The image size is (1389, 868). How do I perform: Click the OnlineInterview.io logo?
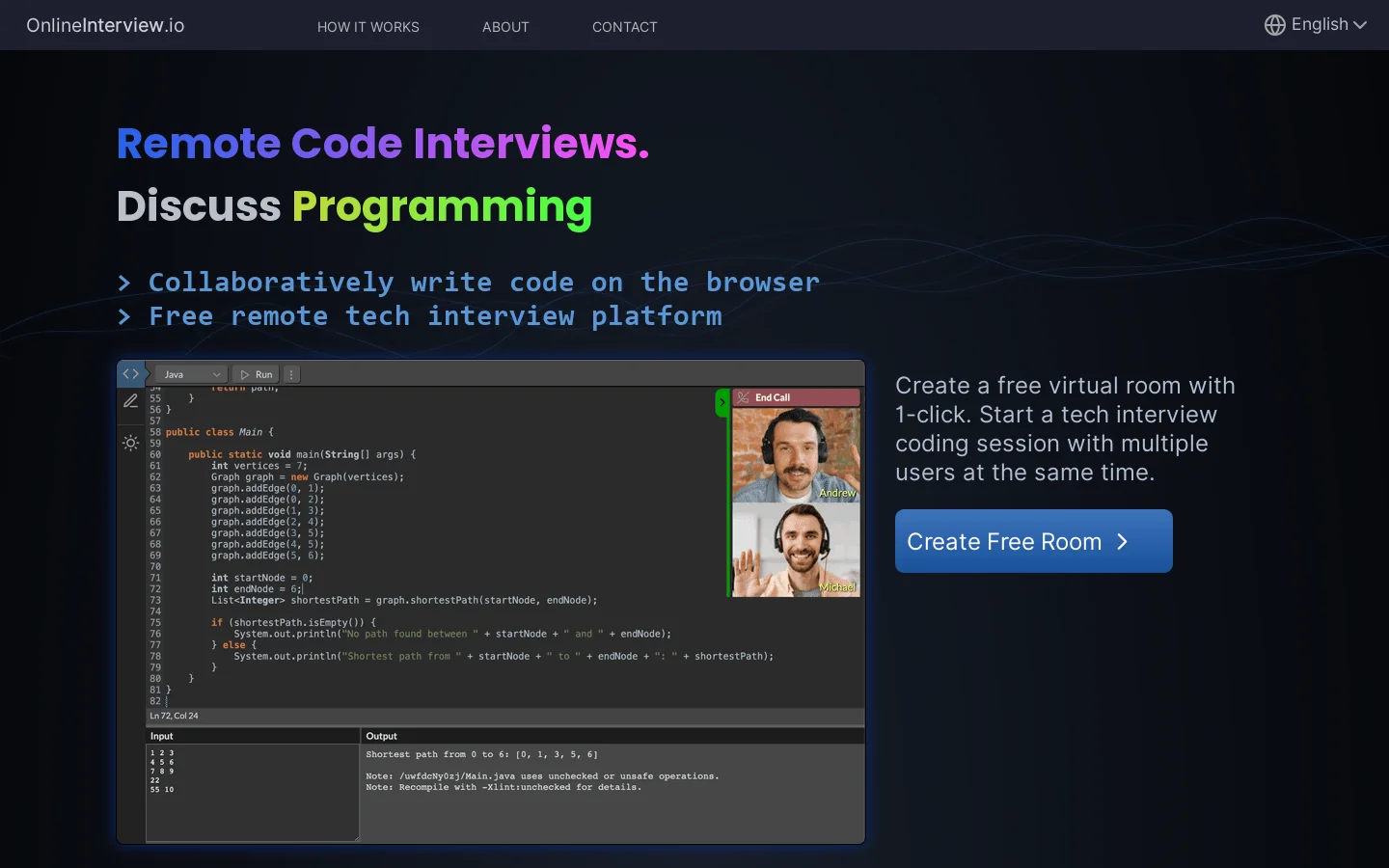105,25
